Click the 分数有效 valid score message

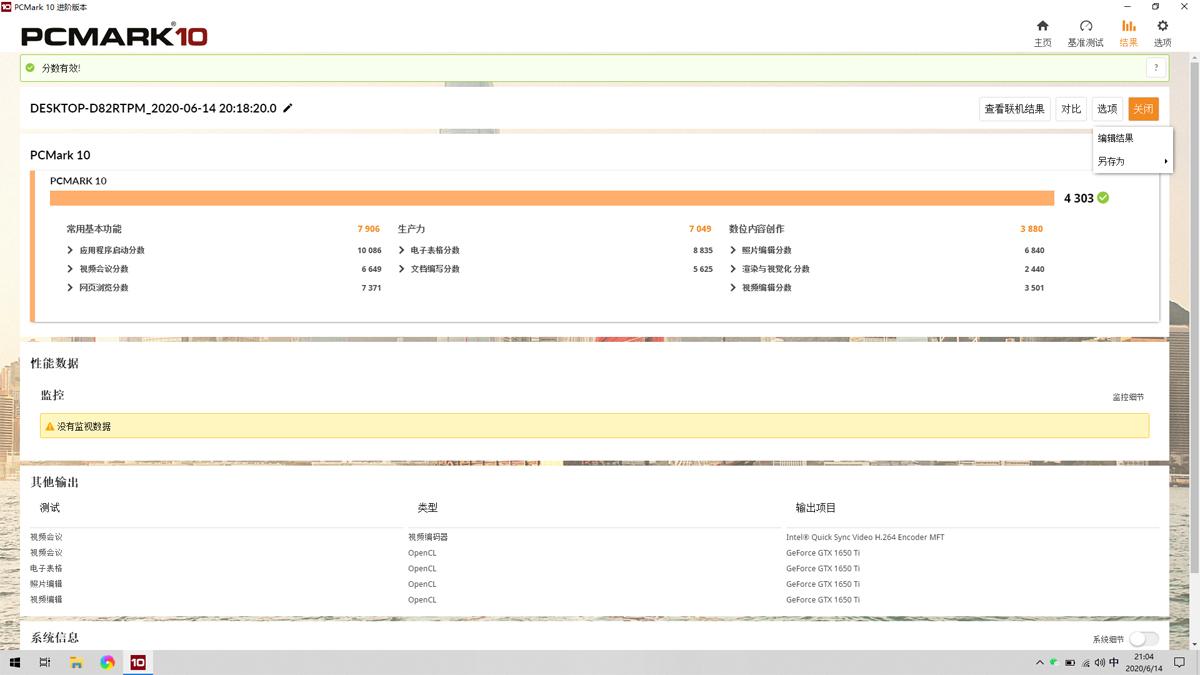(x=61, y=68)
